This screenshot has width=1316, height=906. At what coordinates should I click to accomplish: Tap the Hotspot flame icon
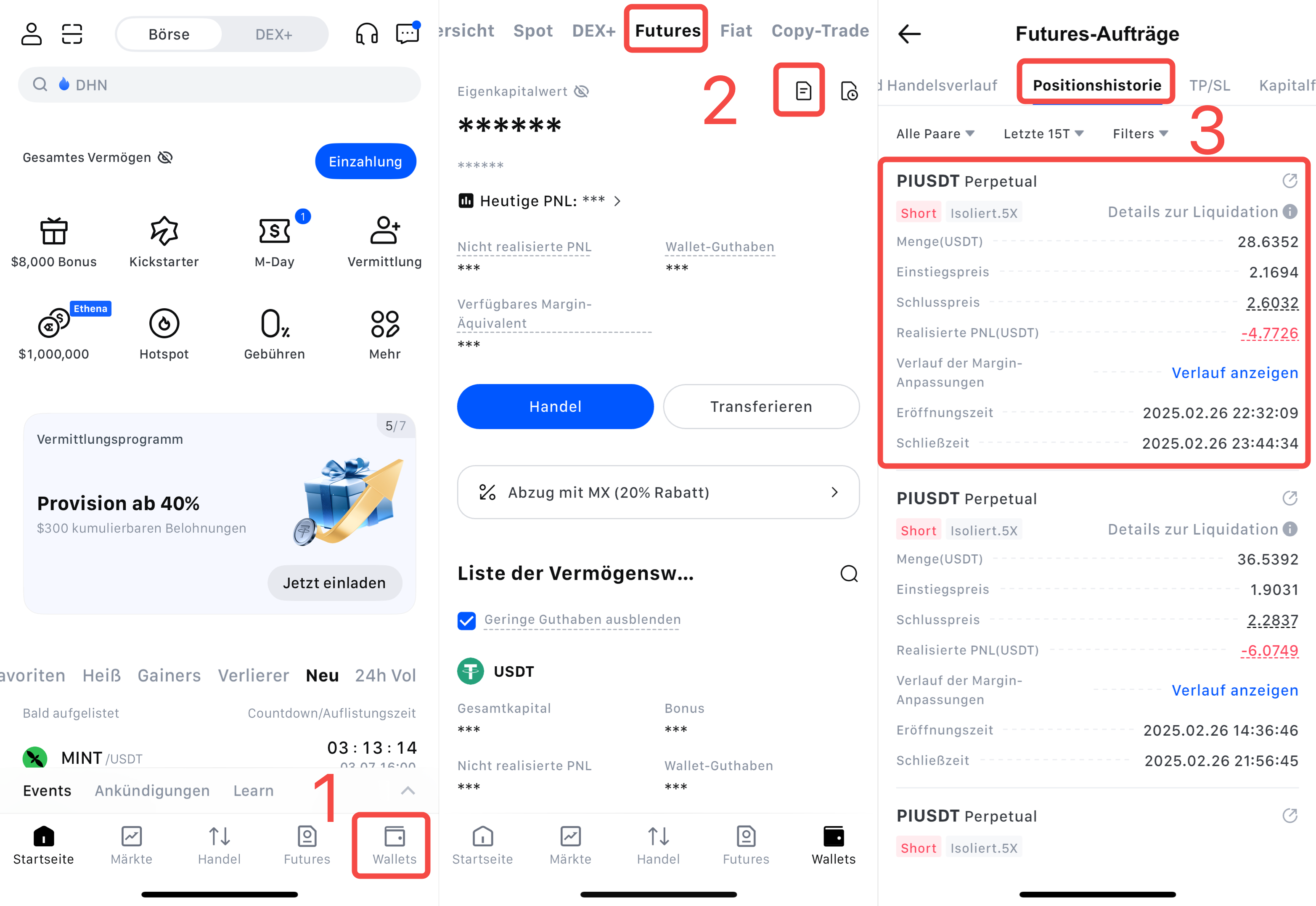164,323
